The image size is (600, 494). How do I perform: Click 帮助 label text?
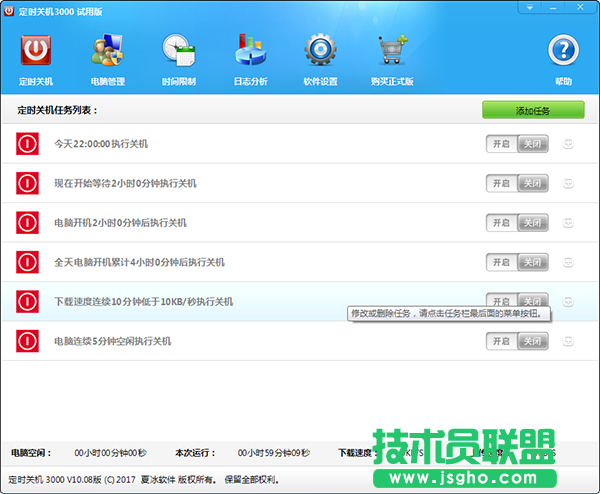563,82
